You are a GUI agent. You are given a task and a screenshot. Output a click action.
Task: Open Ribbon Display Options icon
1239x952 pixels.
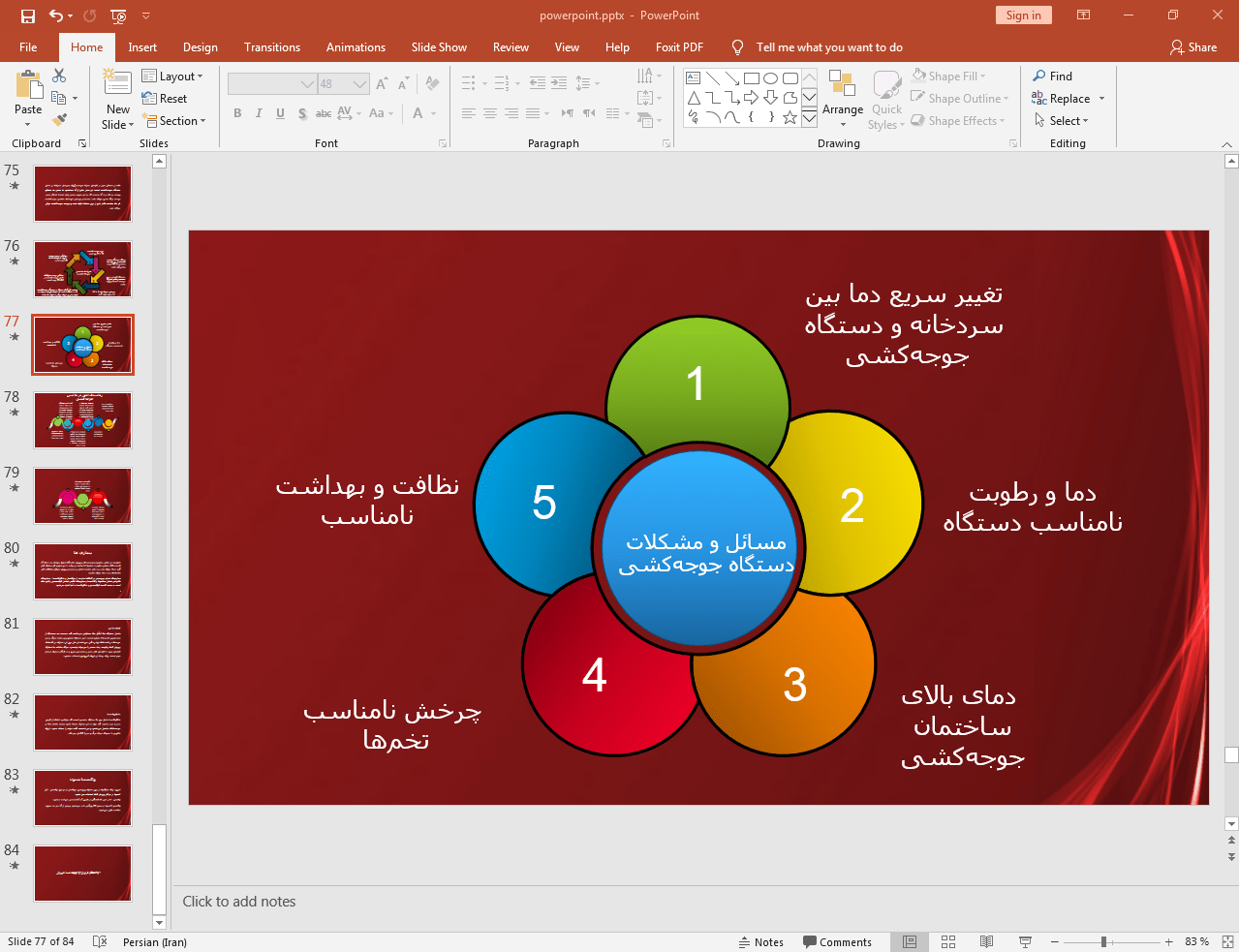[1083, 15]
